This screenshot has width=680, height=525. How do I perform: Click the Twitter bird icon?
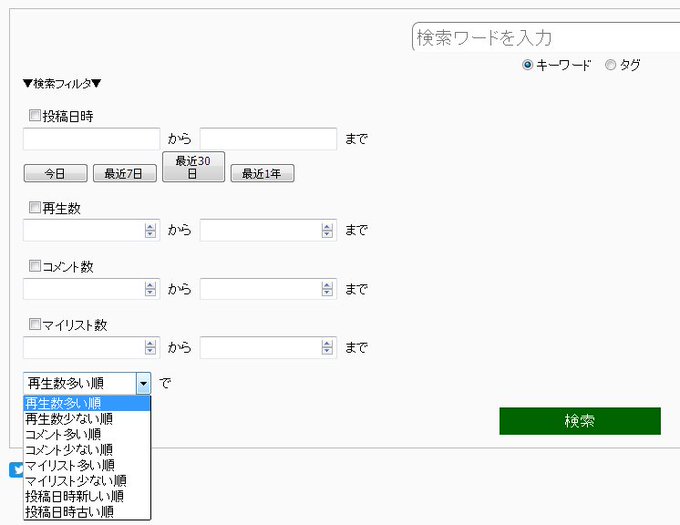click(16, 470)
